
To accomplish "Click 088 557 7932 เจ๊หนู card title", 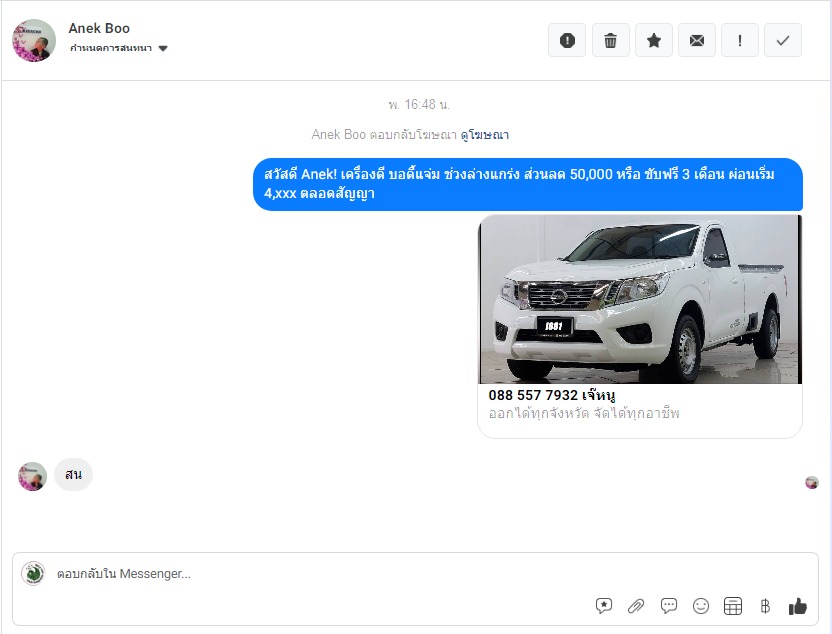I will coord(552,395).
